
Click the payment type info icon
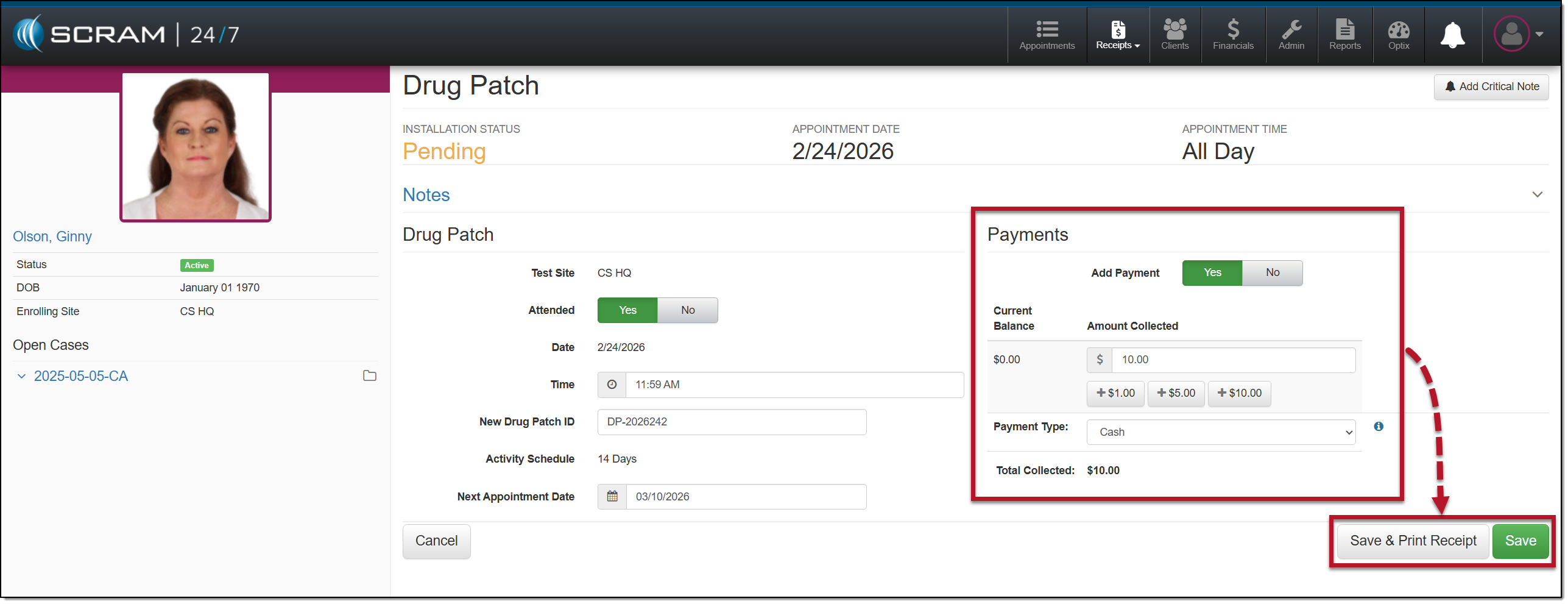1379,427
